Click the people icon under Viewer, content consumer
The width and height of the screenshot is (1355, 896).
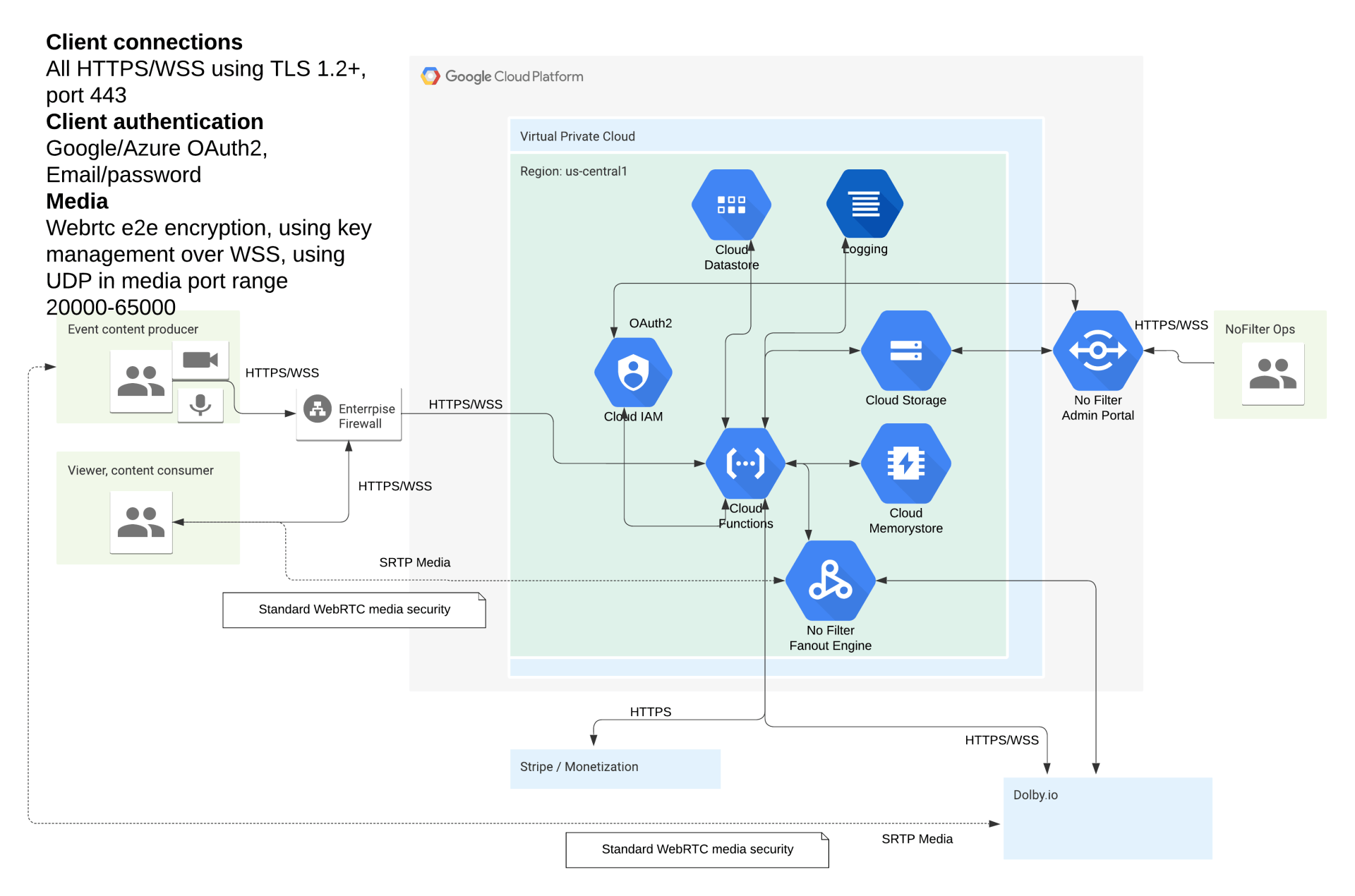[x=141, y=522]
